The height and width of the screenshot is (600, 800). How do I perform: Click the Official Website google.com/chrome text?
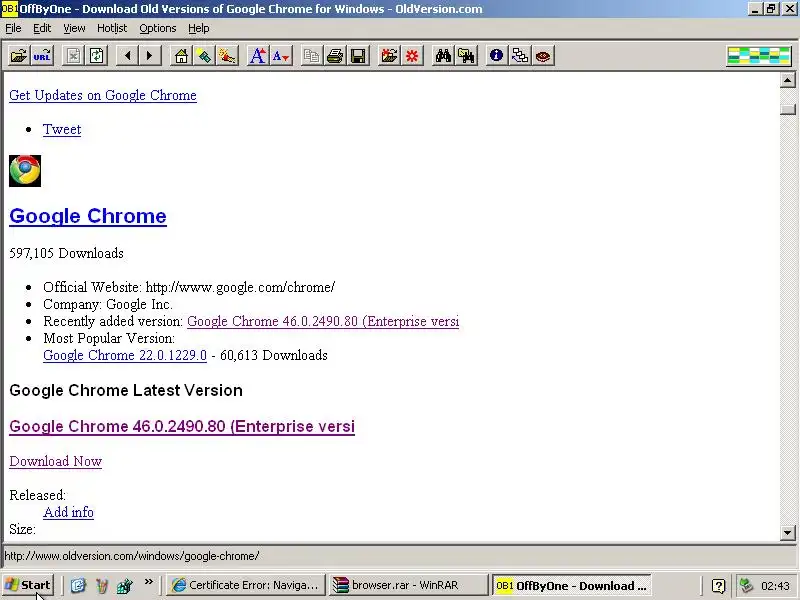coord(189,287)
